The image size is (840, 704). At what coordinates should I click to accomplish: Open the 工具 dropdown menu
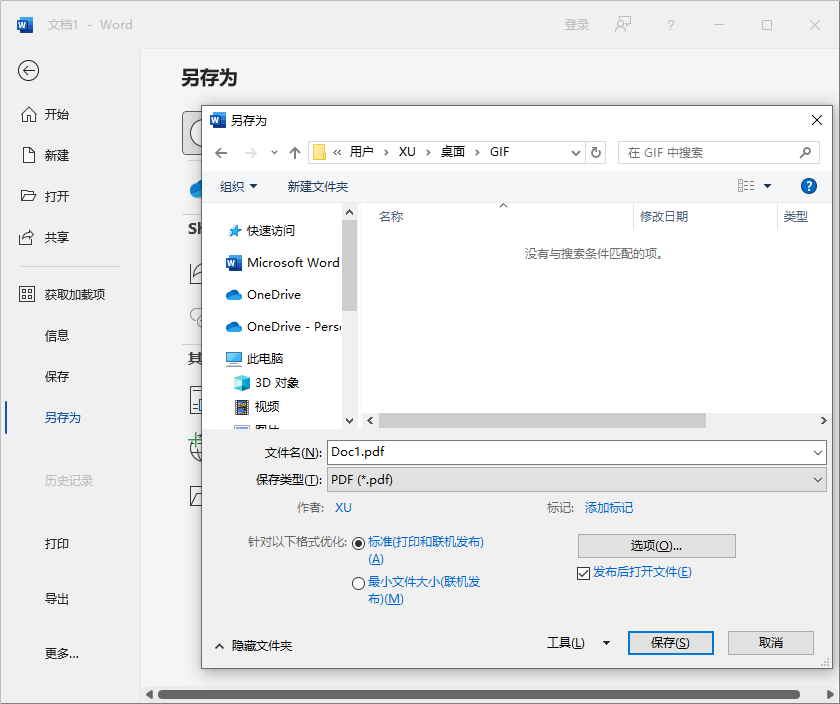(x=566, y=643)
